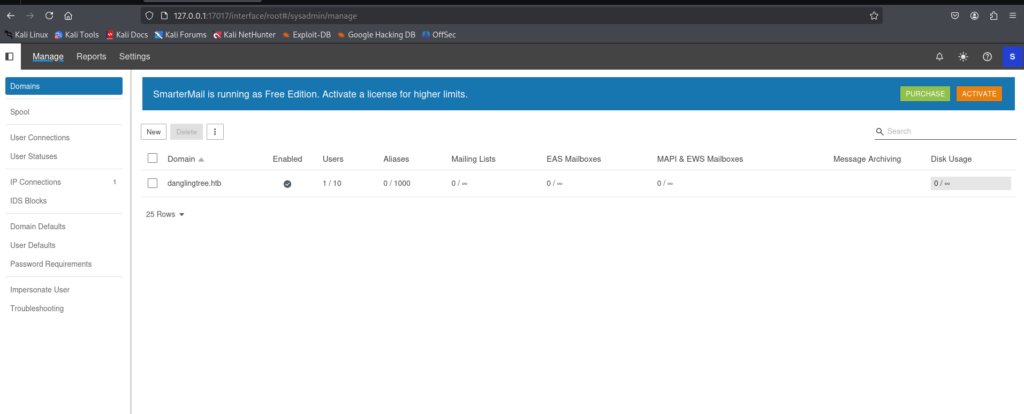This screenshot has height=414, width=1024.
Task: Bookmark this page with the star icon
Action: (x=874, y=16)
